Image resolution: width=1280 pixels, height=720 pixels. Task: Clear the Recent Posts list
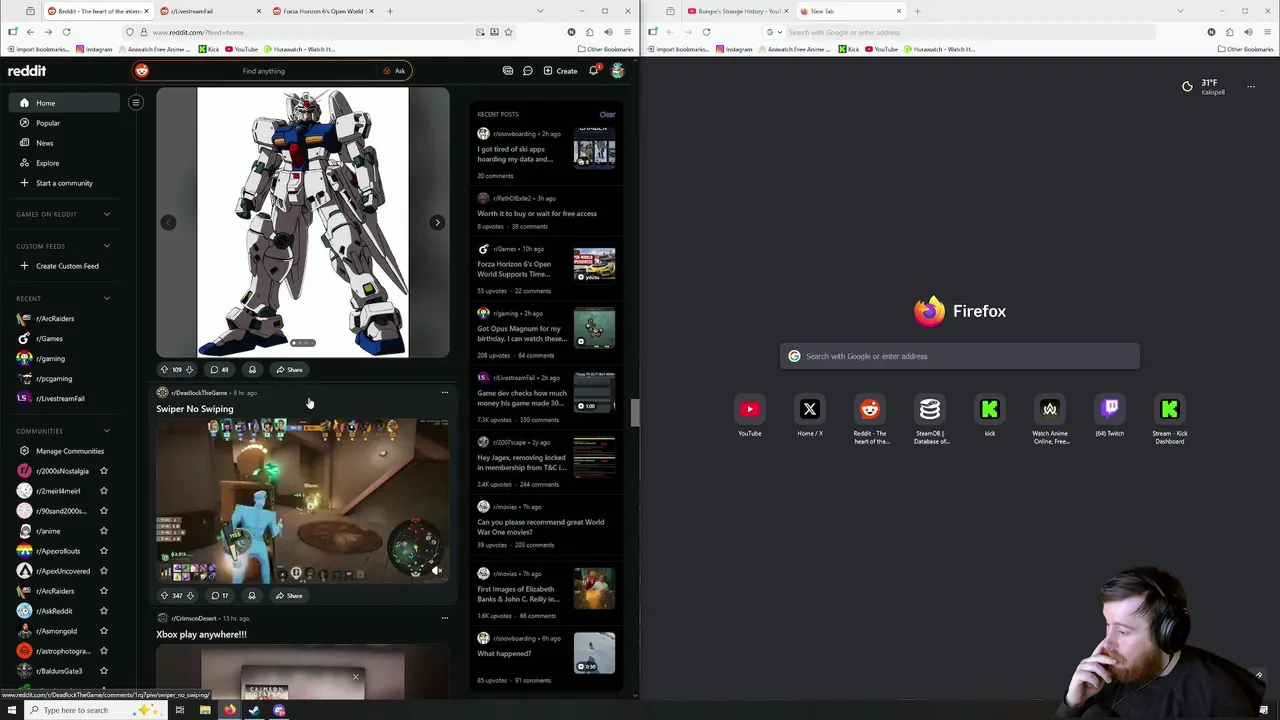[x=607, y=114]
